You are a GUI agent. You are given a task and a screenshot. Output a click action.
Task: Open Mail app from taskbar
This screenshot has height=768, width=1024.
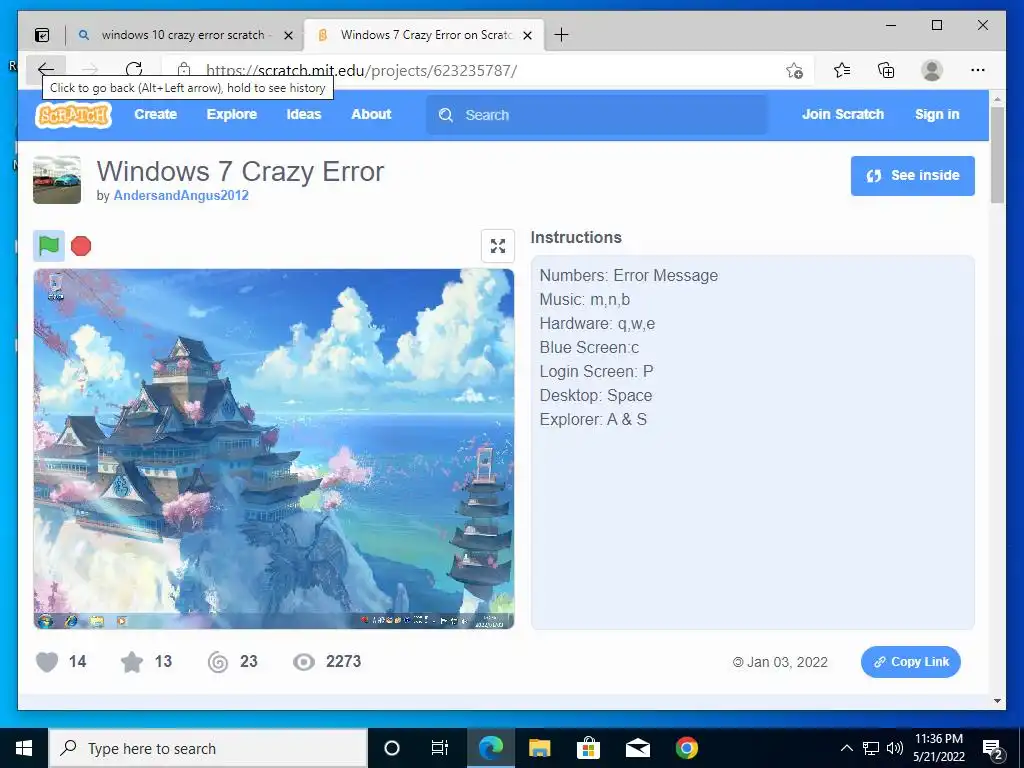pos(637,748)
